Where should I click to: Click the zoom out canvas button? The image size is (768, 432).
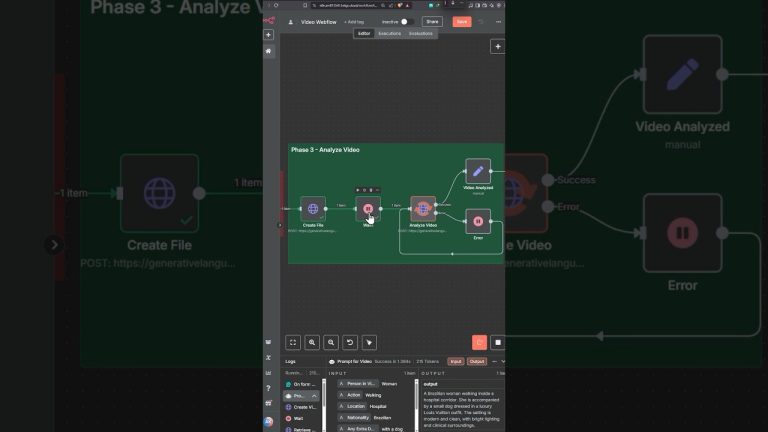(x=331, y=342)
